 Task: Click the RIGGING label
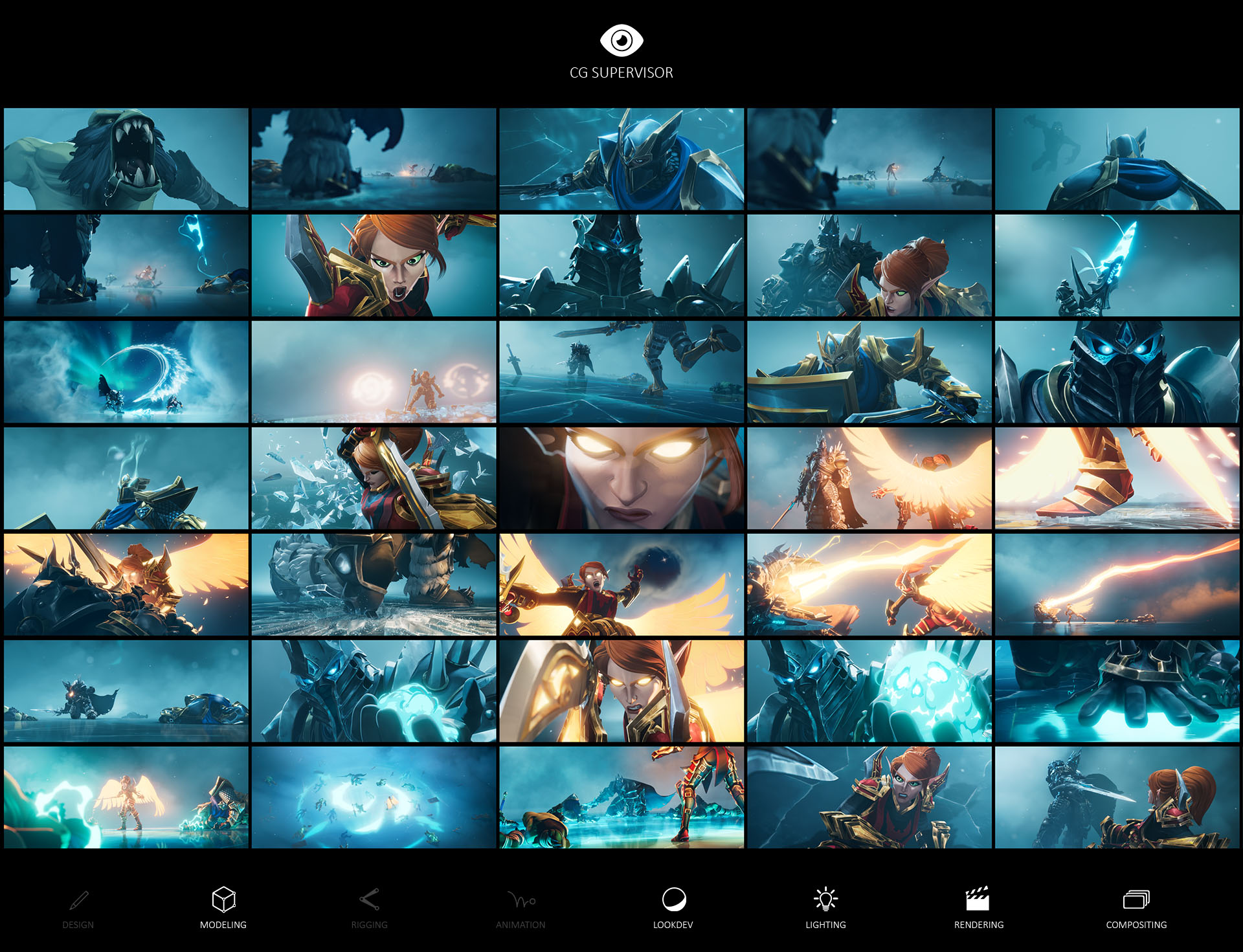coord(369,925)
